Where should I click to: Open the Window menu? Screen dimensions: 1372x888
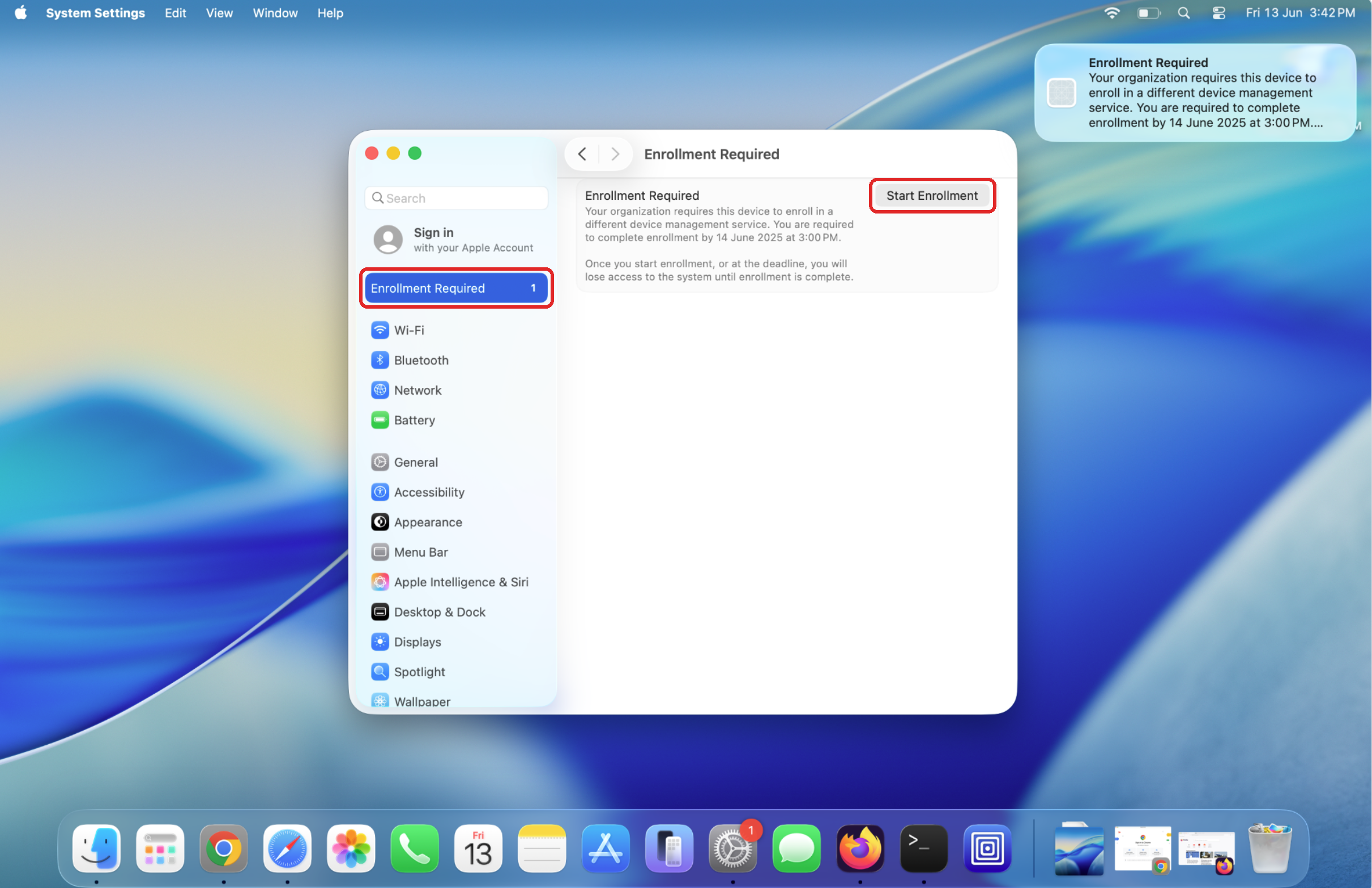(x=275, y=12)
